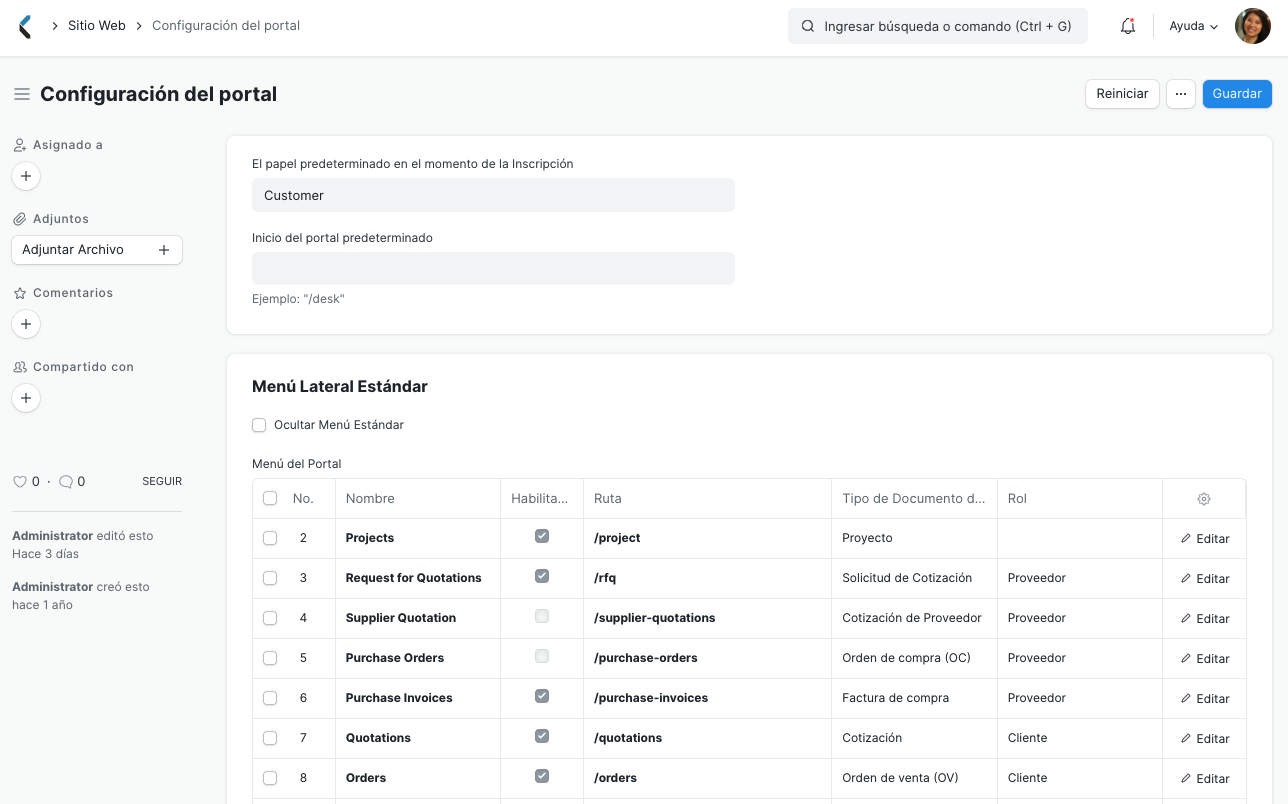Open the notifications bell

tap(1128, 27)
